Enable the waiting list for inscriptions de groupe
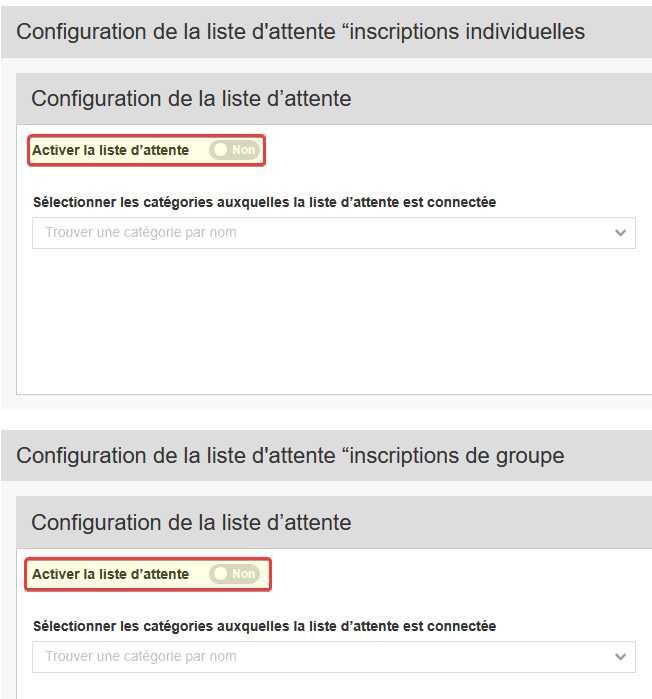 tap(234, 574)
